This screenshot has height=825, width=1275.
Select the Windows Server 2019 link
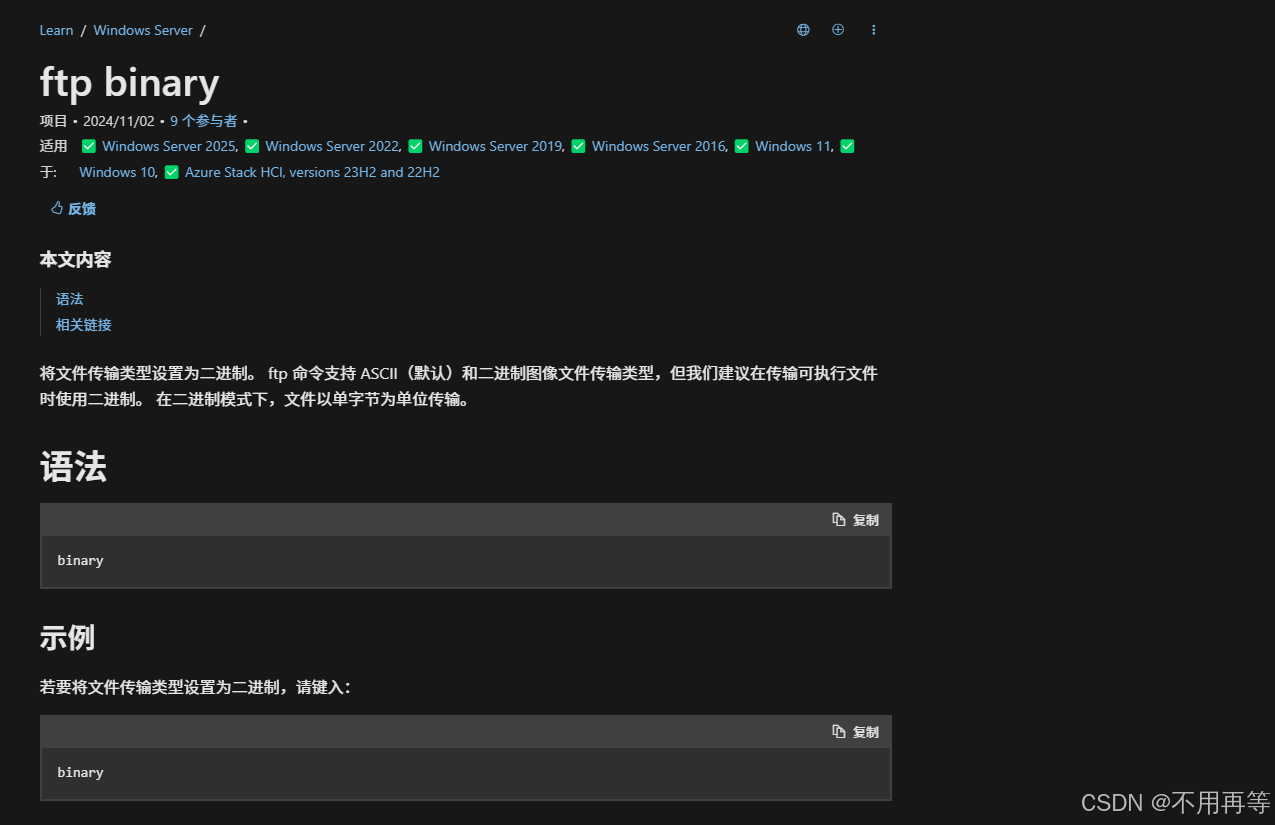tap(495, 146)
